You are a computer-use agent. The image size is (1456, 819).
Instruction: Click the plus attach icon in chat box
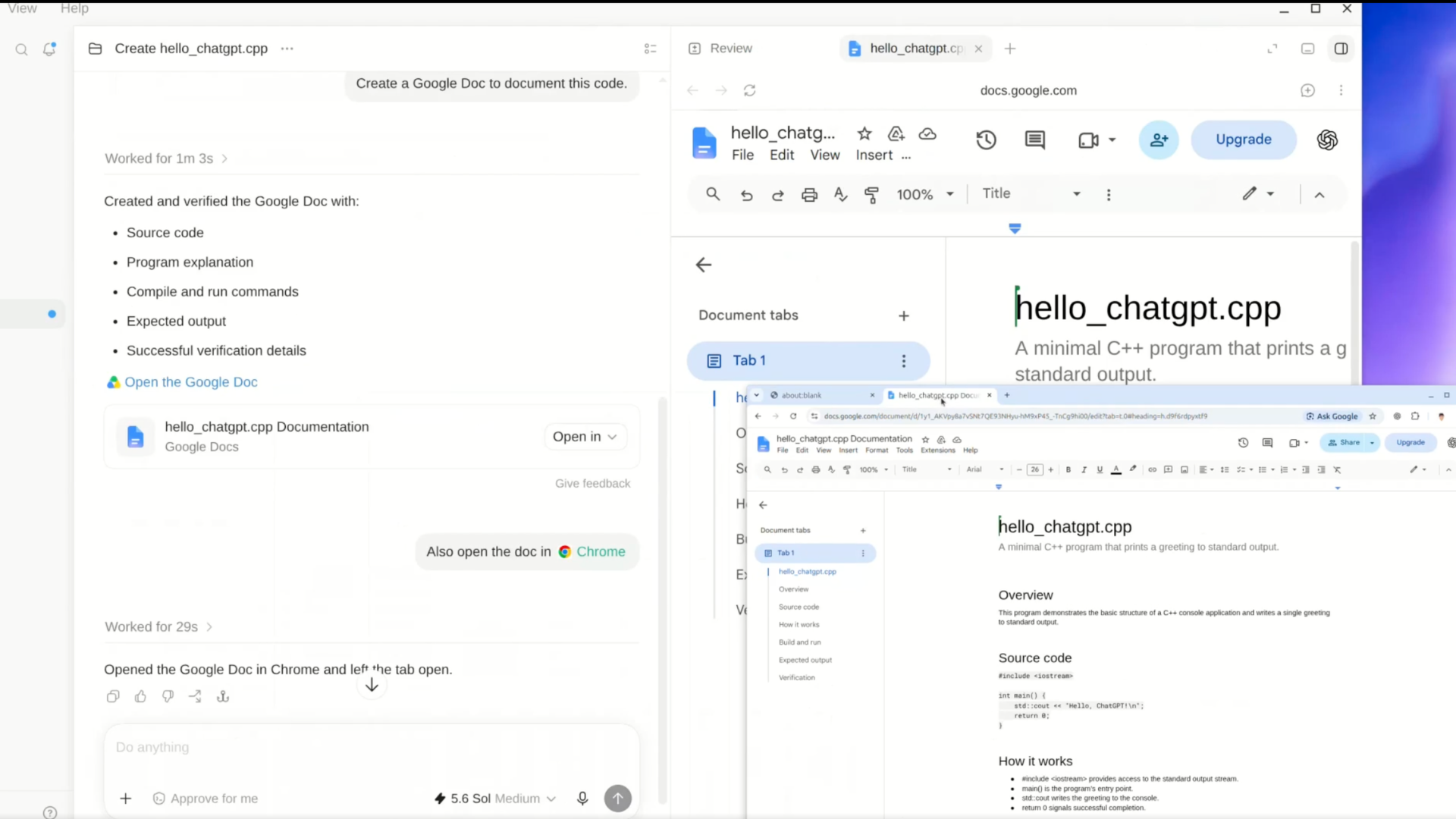point(126,798)
